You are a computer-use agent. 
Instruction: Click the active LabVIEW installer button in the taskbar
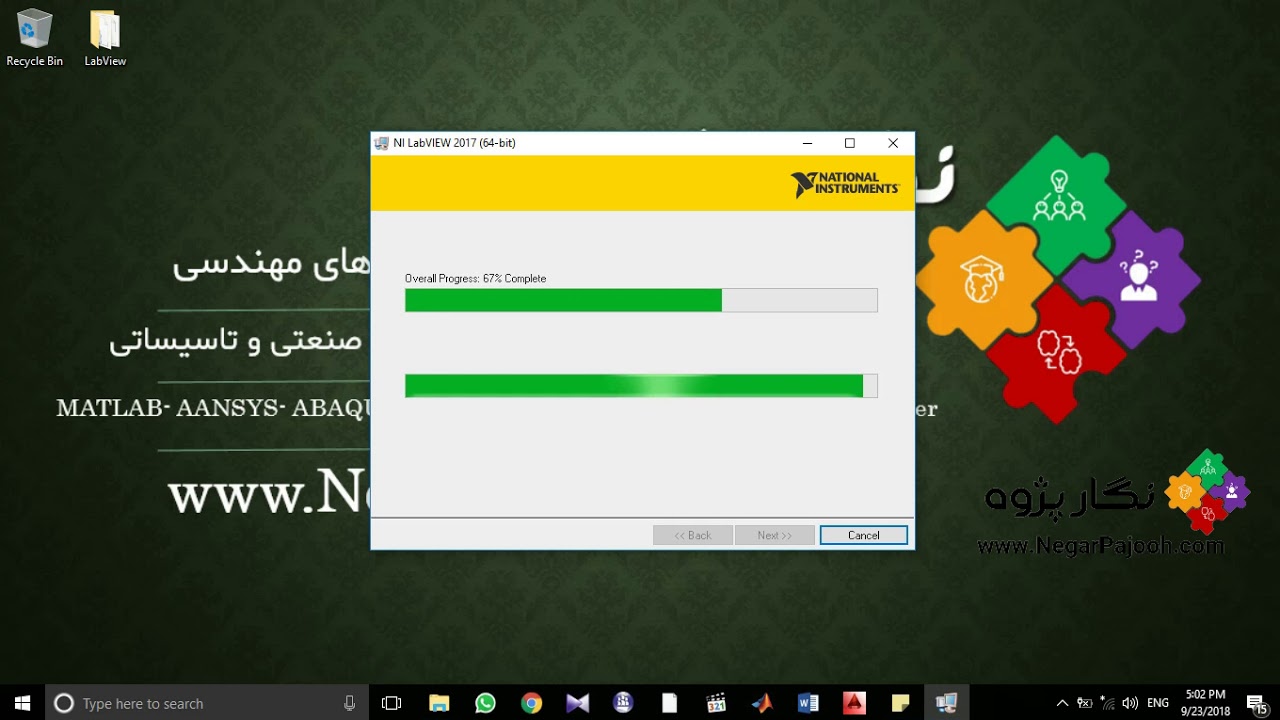point(946,703)
